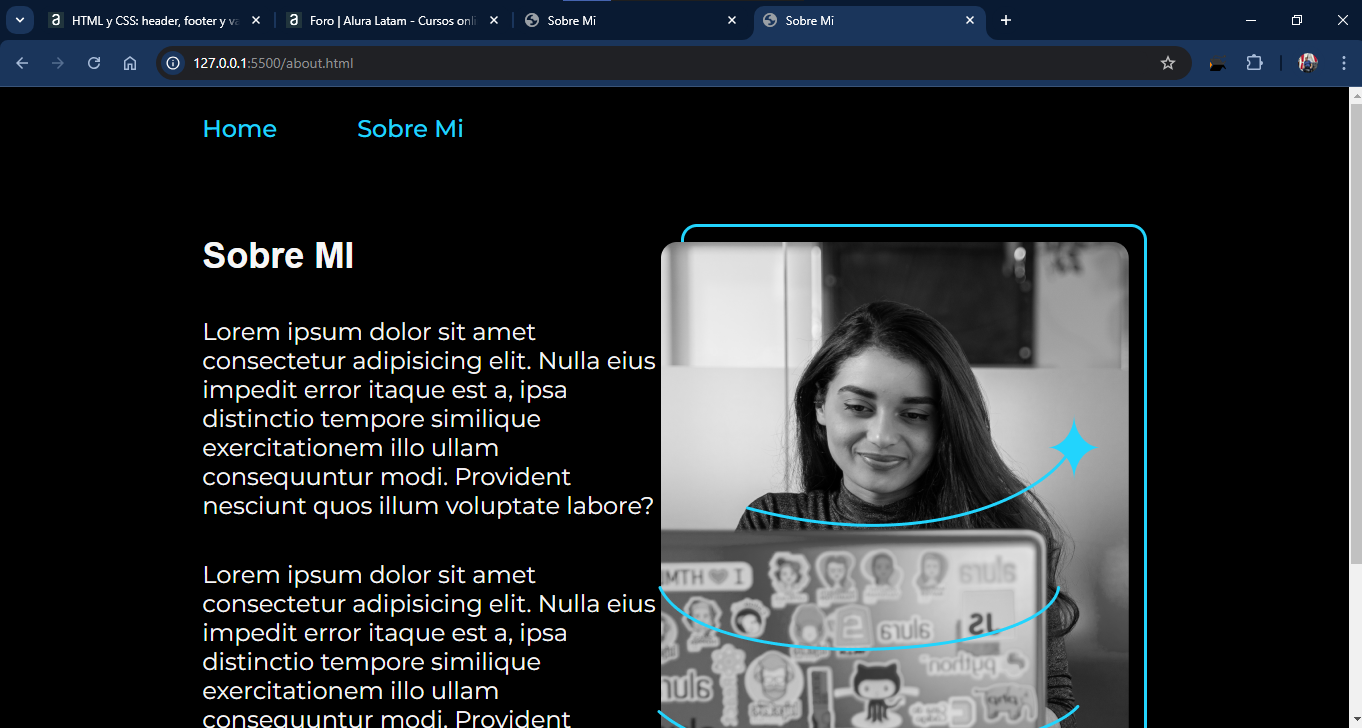Close the Foro | Alura Latam tab
Viewport: 1362px width, 728px height.
494,20
